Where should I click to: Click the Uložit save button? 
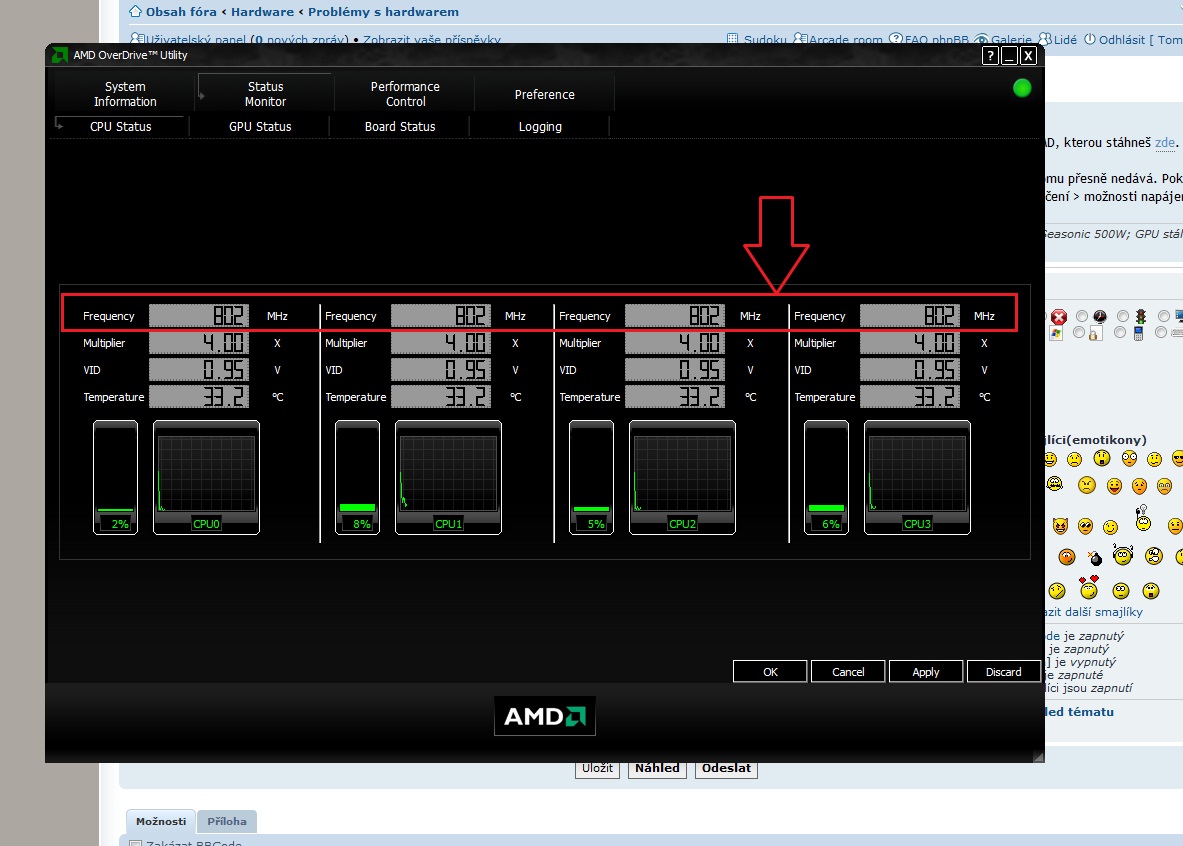point(598,768)
